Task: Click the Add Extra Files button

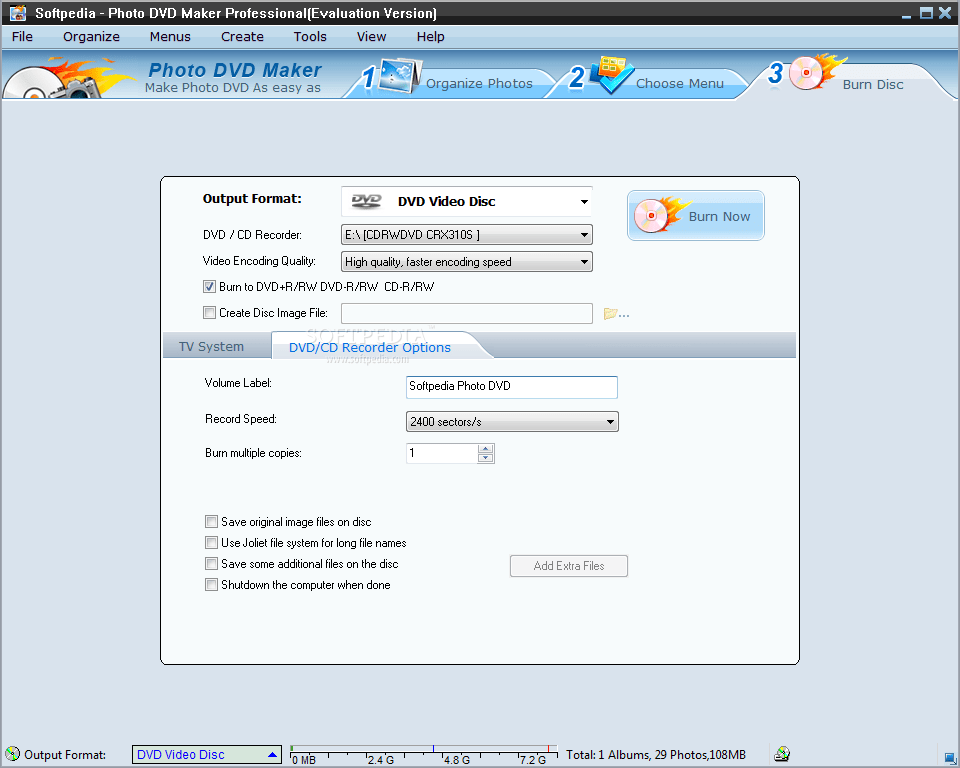Action: pyautogui.click(x=569, y=566)
